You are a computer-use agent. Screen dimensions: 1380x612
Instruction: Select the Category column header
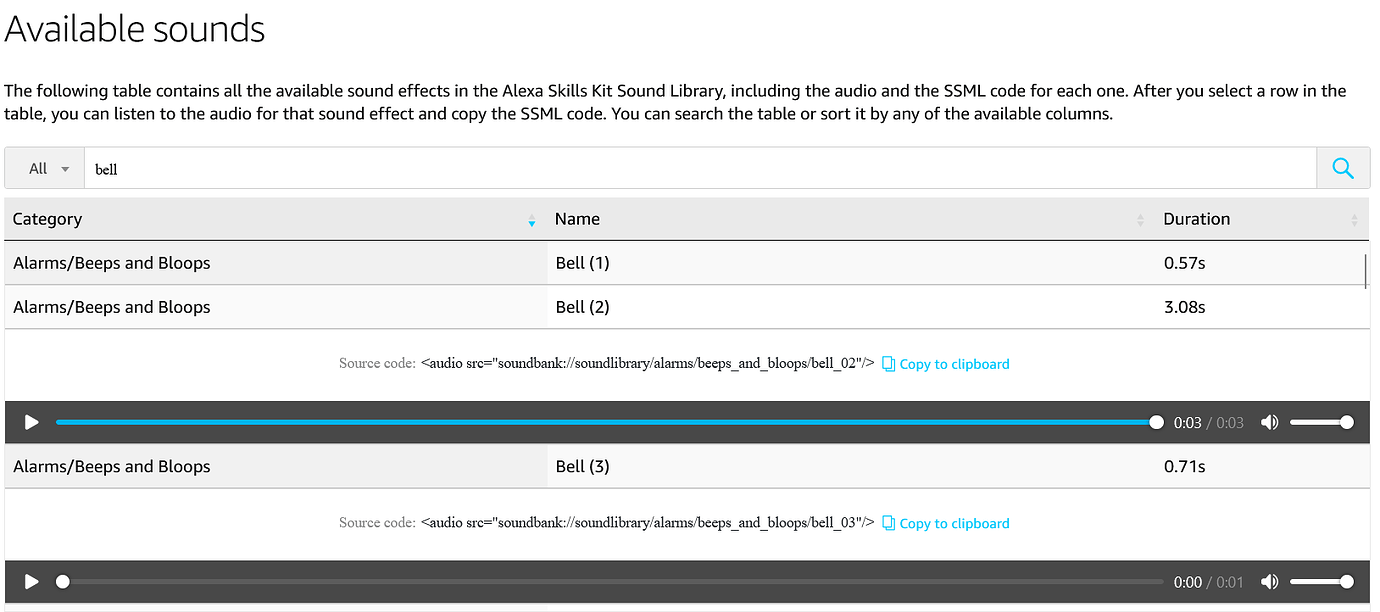(x=49, y=219)
